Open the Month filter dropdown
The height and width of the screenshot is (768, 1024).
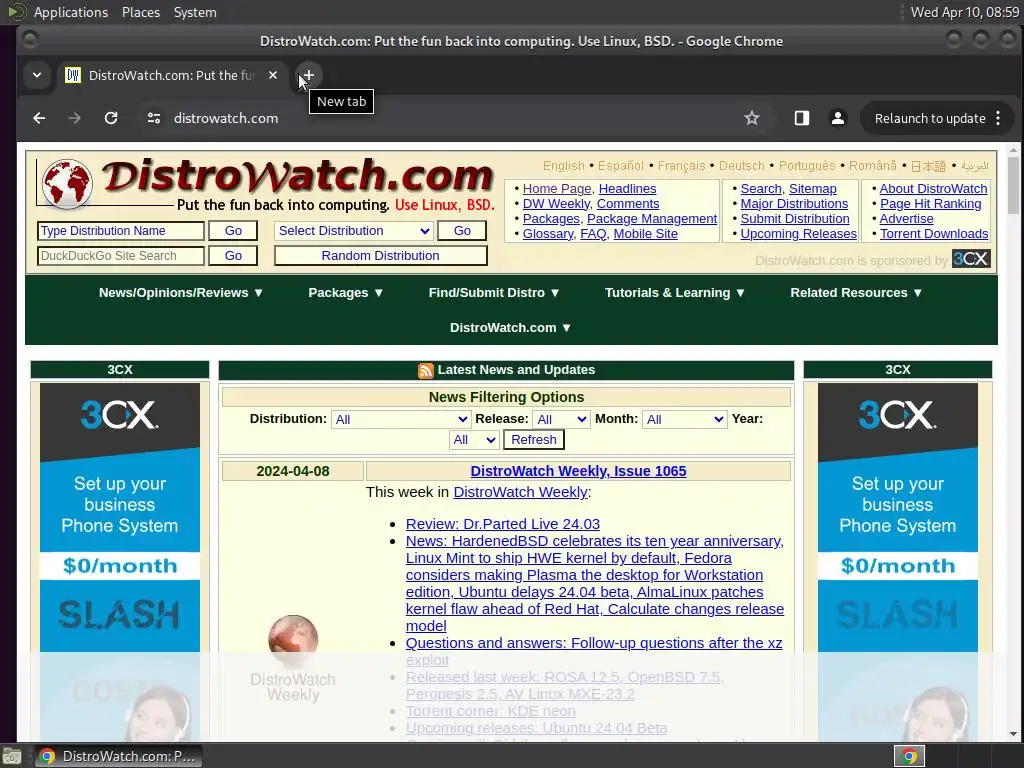click(684, 419)
